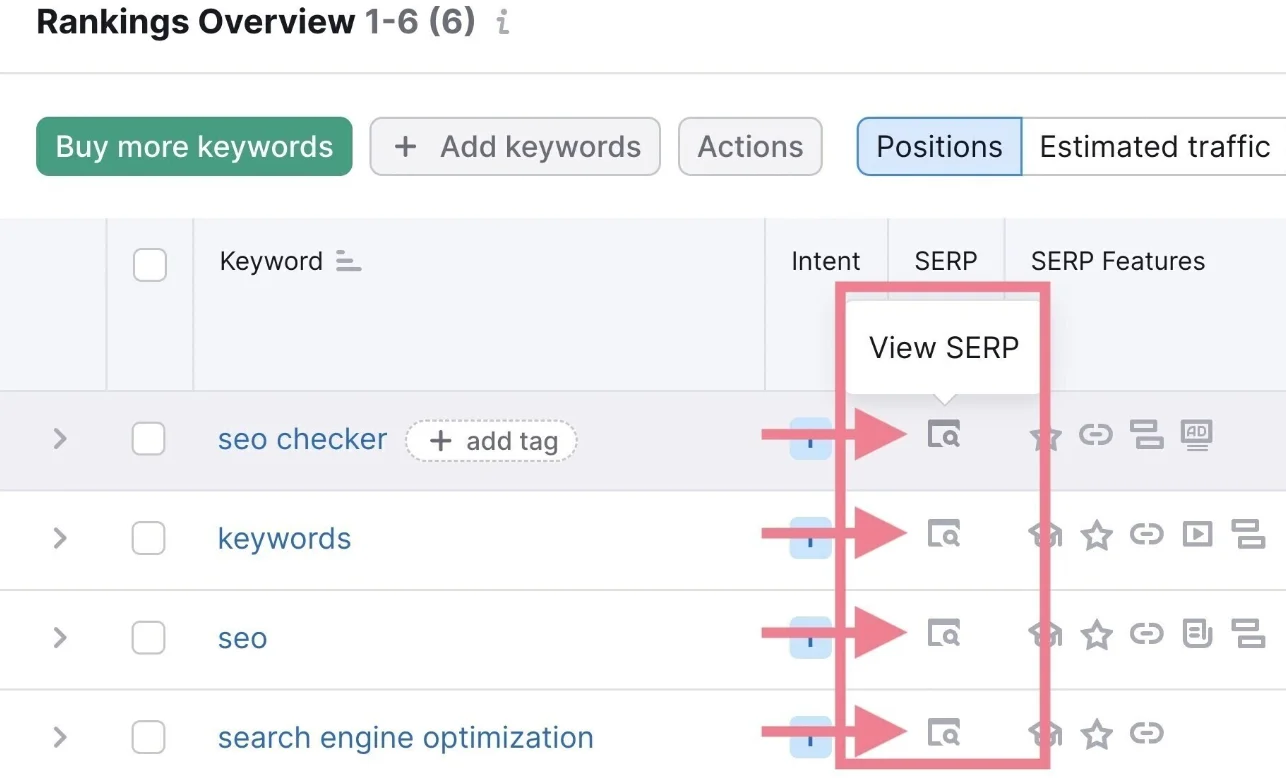Open the Actions button menu

pyautogui.click(x=750, y=147)
